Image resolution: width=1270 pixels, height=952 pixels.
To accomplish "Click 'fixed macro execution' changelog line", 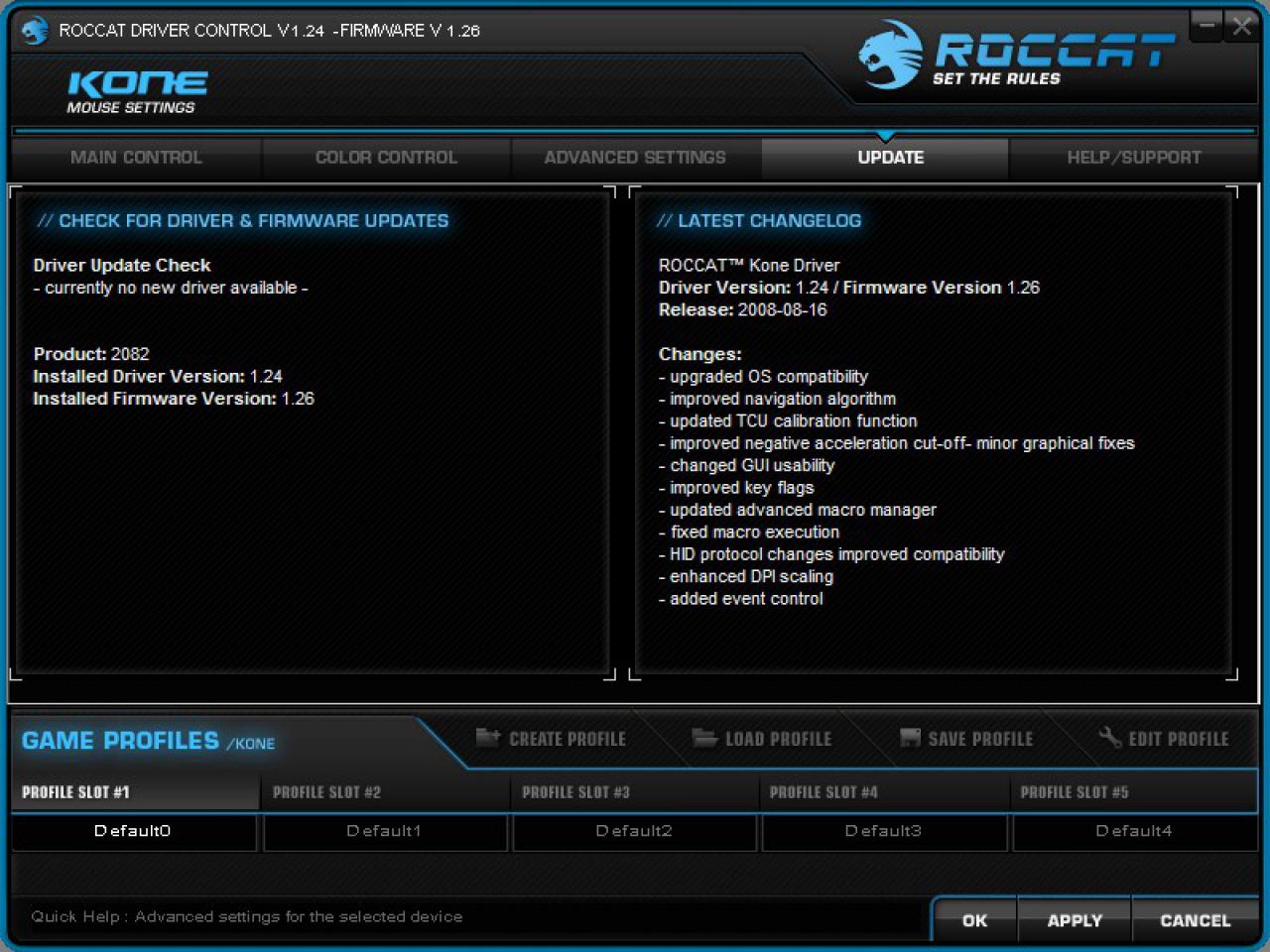I will pyautogui.click(x=749, y=532).
